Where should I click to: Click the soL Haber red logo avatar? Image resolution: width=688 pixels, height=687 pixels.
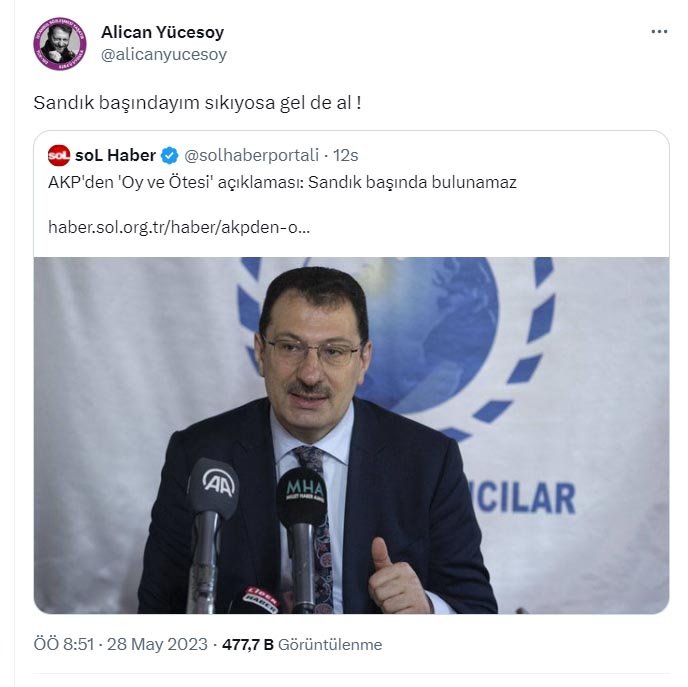point(59,155)
